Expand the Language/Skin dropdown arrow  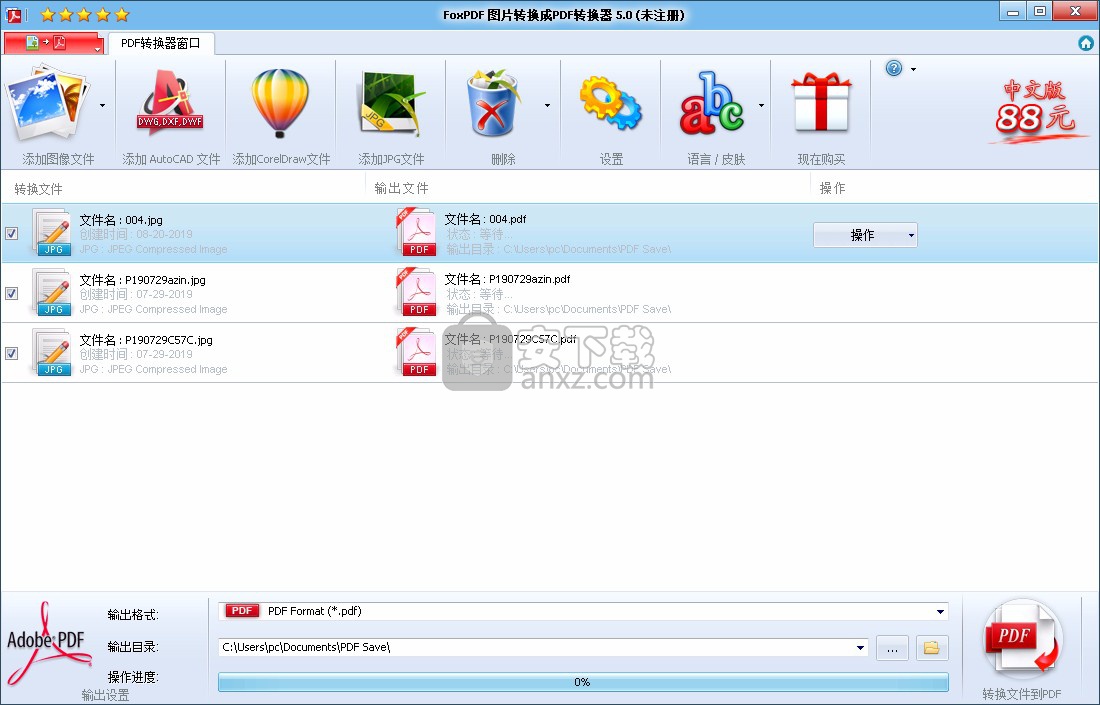pyautogui.click(x=761, y=105)
